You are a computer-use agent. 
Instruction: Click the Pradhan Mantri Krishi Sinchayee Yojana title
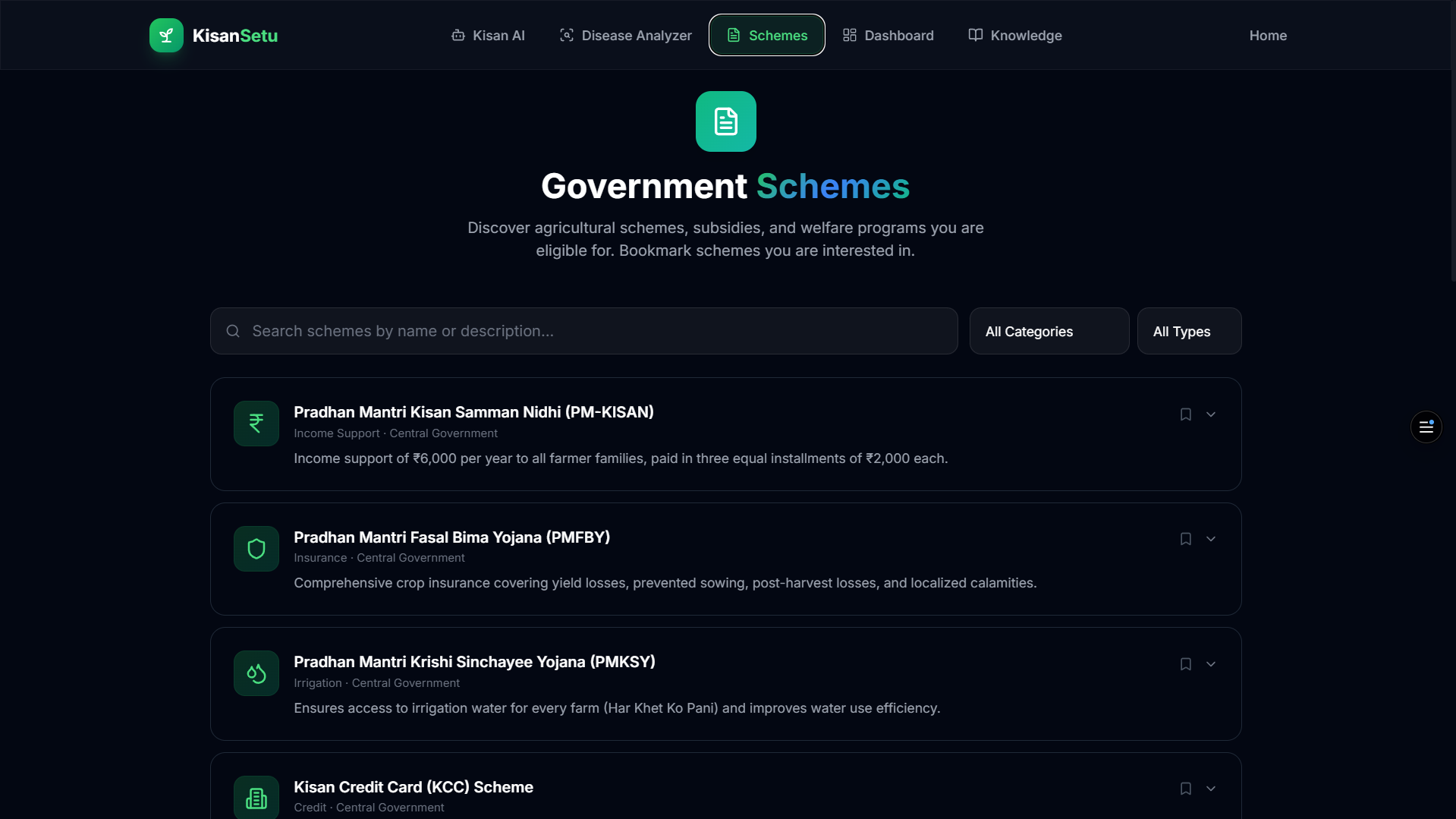[474, 662]
